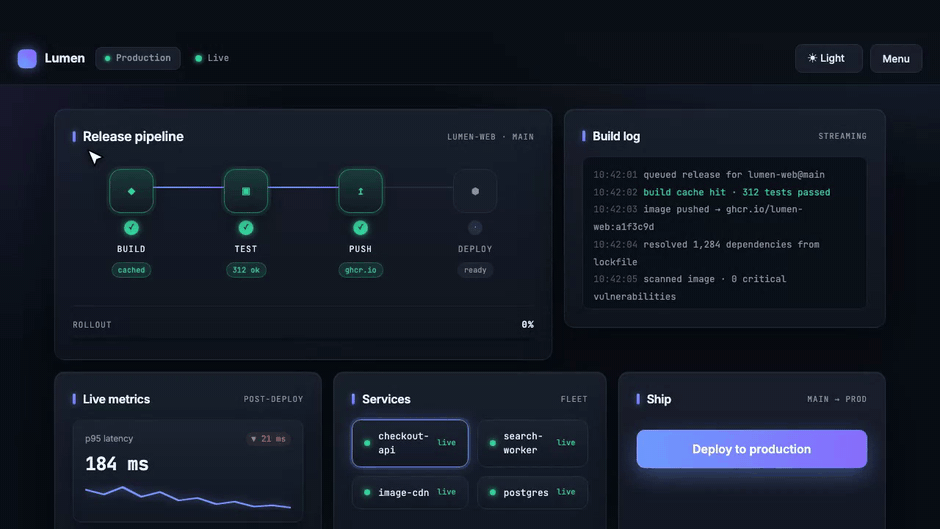
Task: Click the 'ready' badge under DEPLOY
Action: point(475,270)
